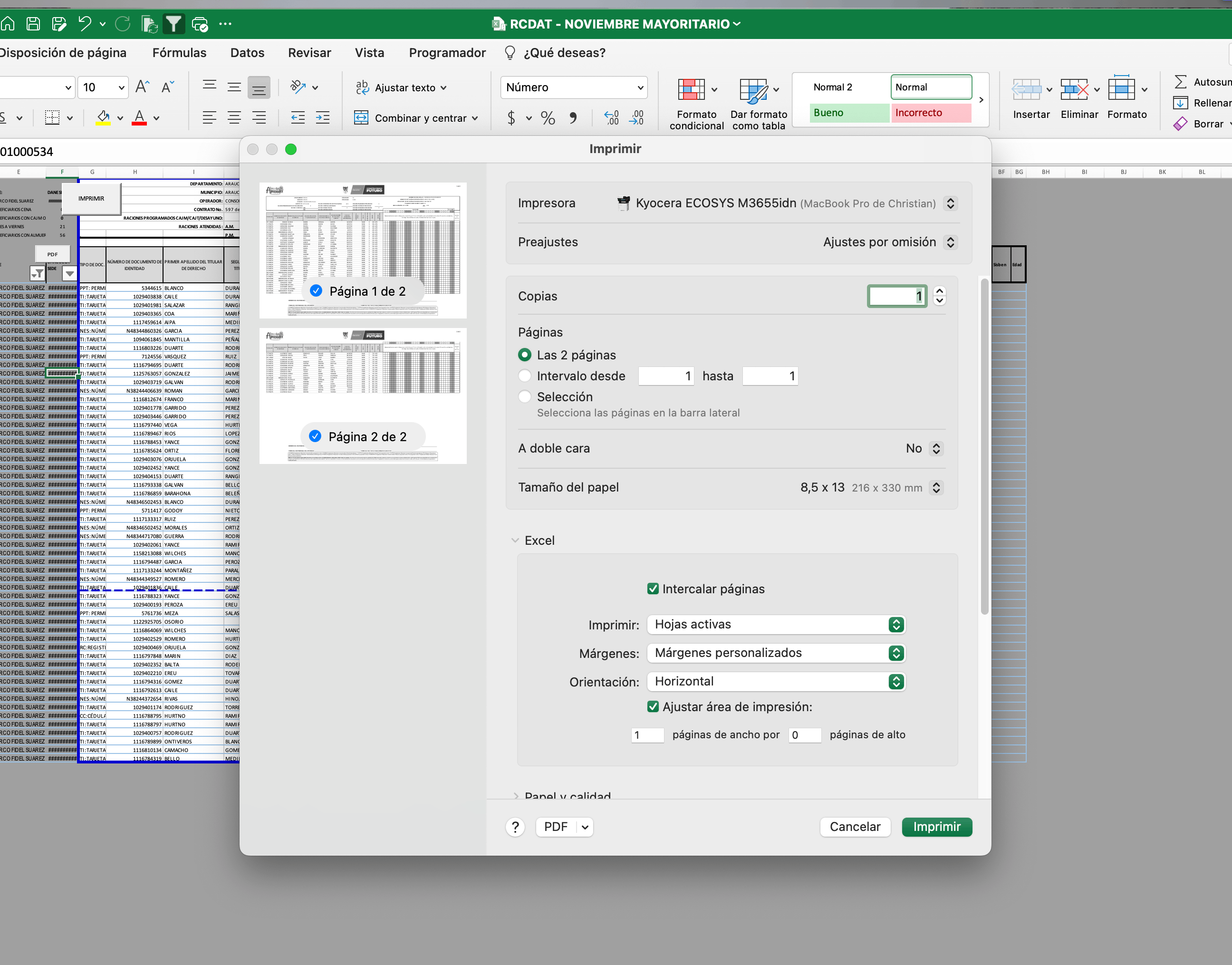This screenshot has width=1232, height=965.
Task: Click the Combinar y centrar icon
Action: (x=361, y=117)
